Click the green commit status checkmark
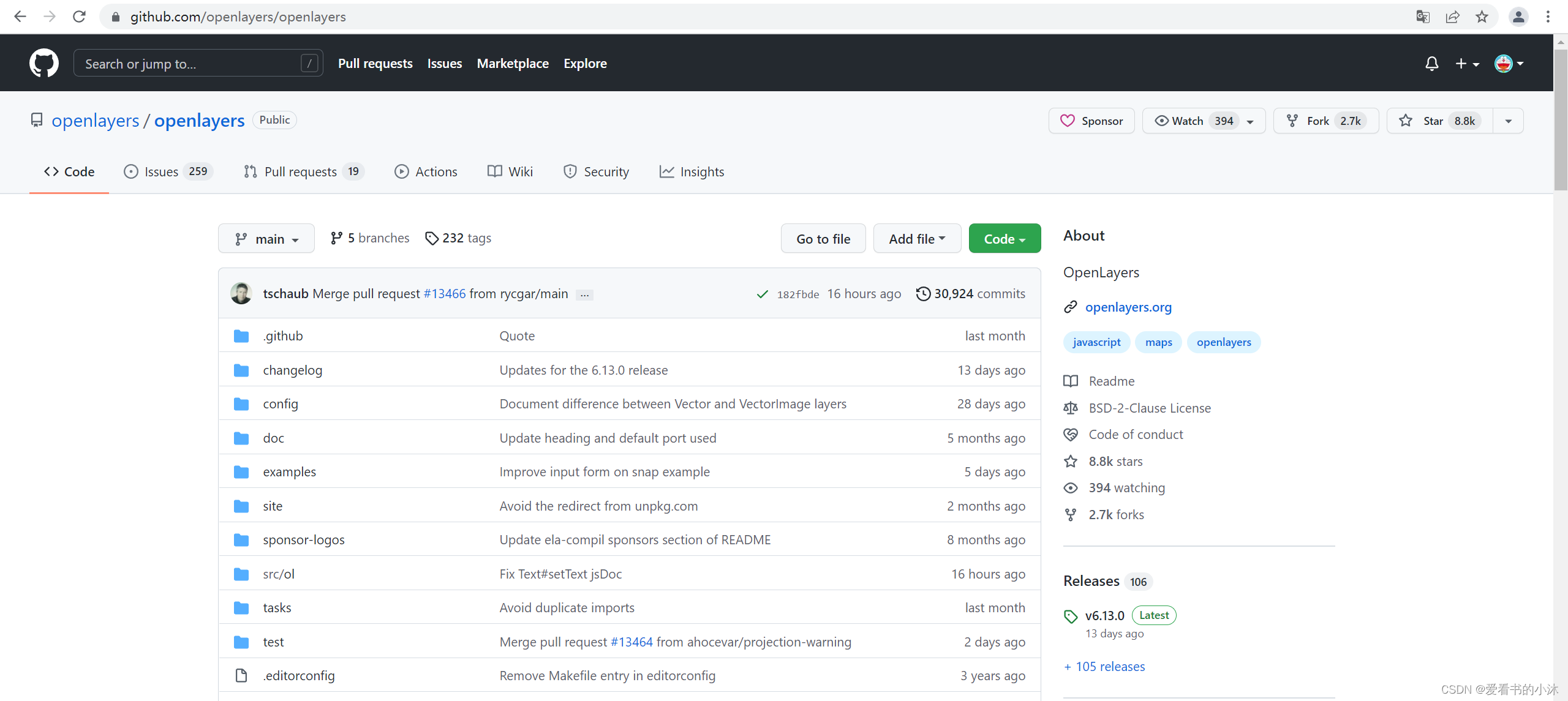Screen dimensions: 1568x701 click(x=762, y=294)
